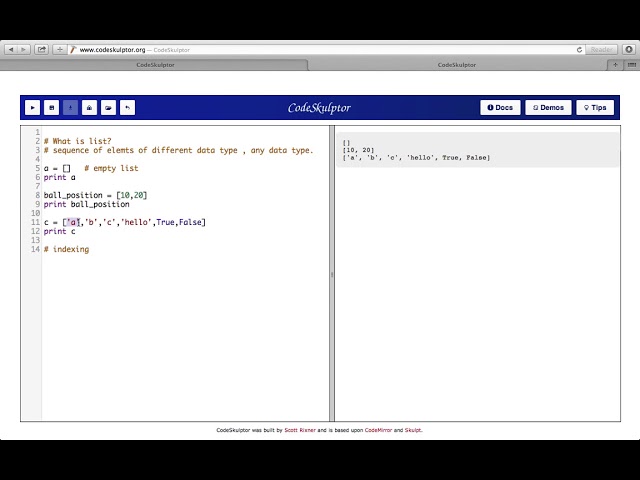This screenshot has height=480, width=640.
Task: Open the Demos page
Action: point(548,107)
